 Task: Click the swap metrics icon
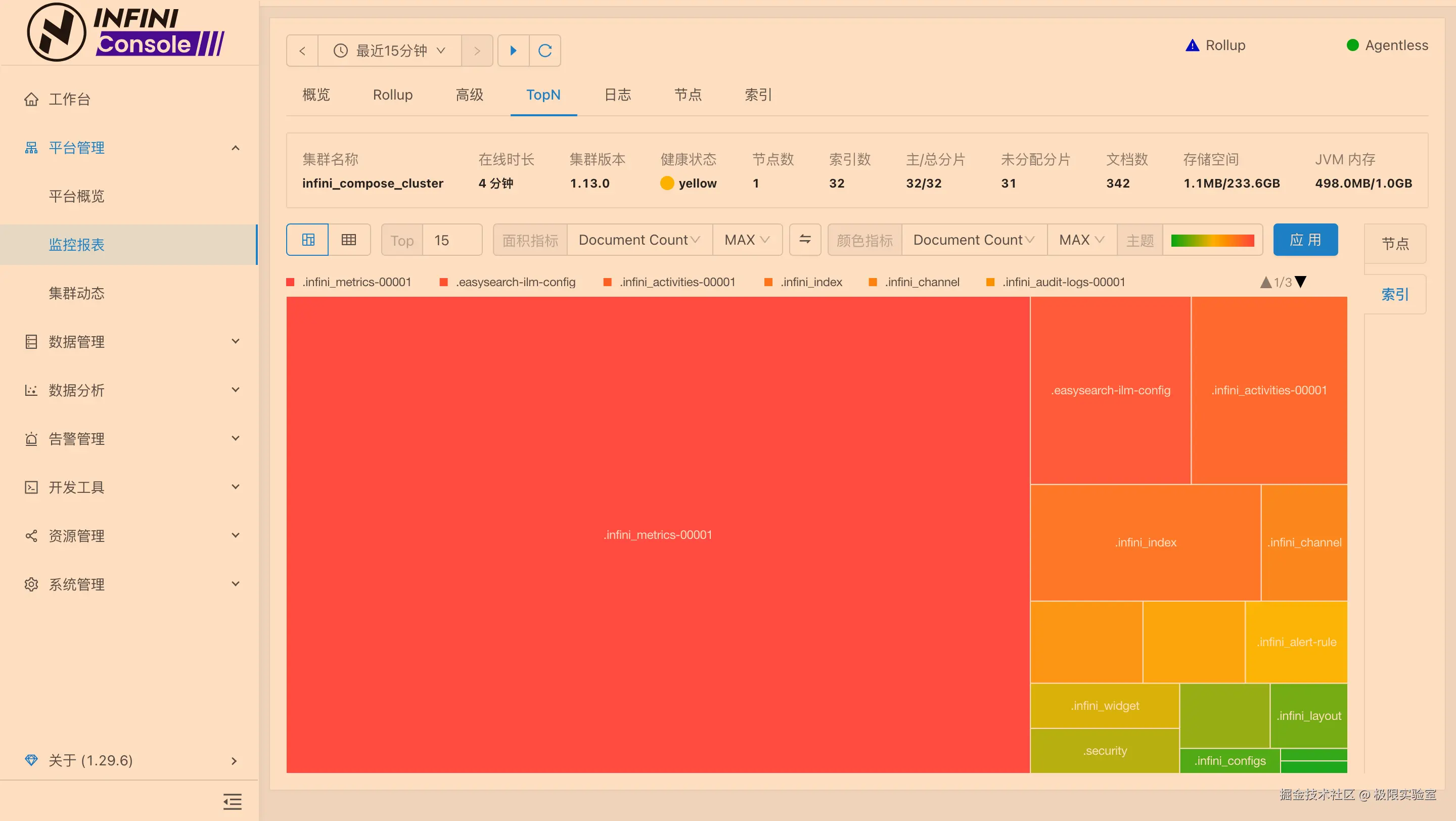(805, 240)
